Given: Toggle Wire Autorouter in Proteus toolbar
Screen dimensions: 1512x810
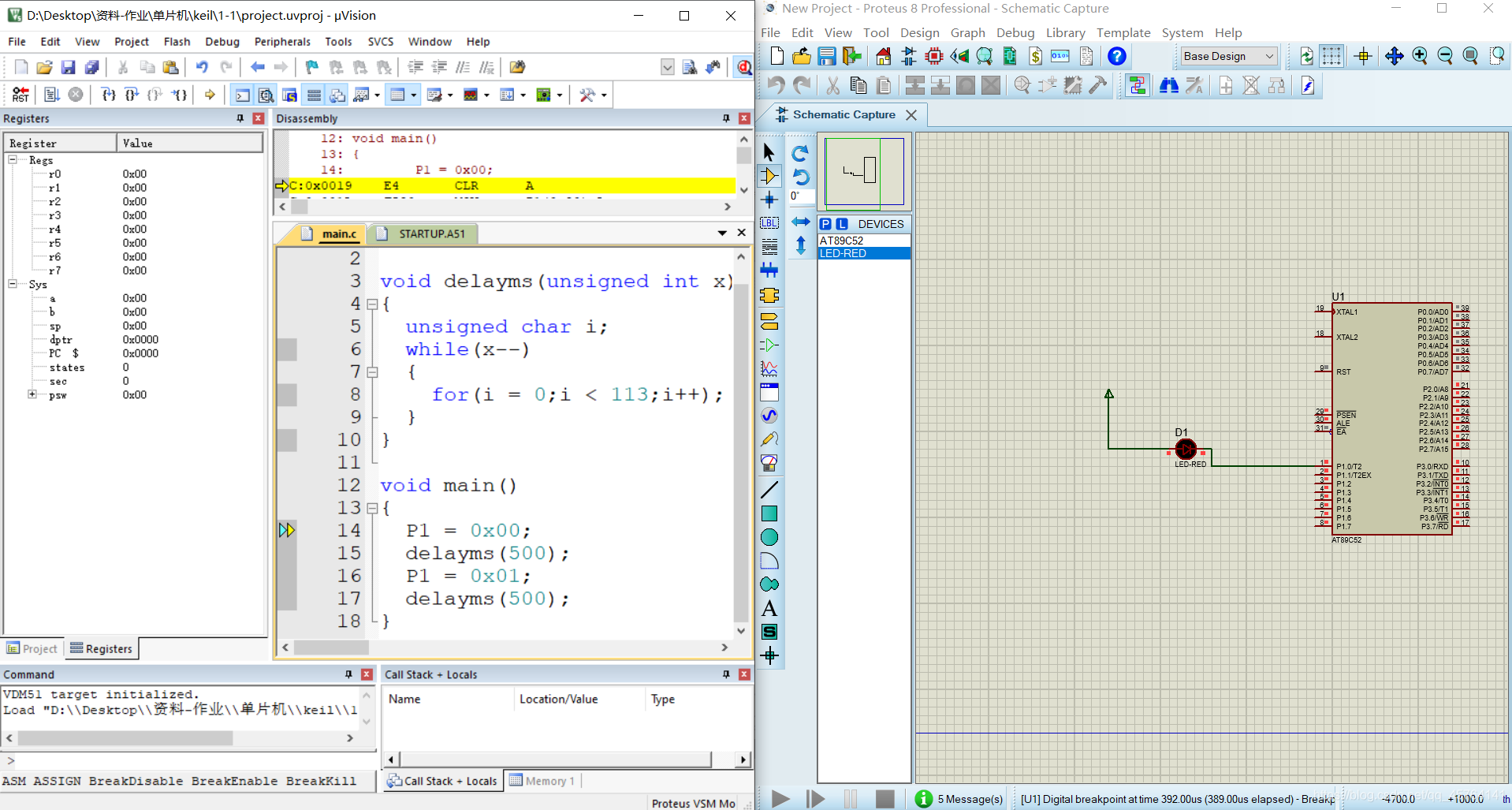Looking at the screenshot, I should [1138, 85].
